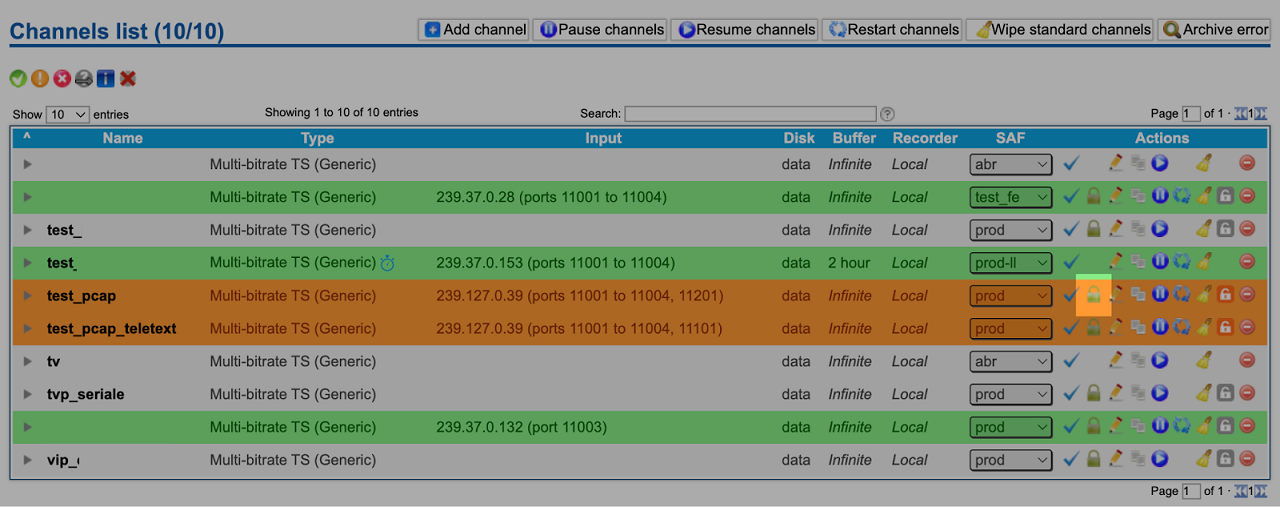Pause the test_pcap channel
Screen dimensions: 1280x507
1160,295
